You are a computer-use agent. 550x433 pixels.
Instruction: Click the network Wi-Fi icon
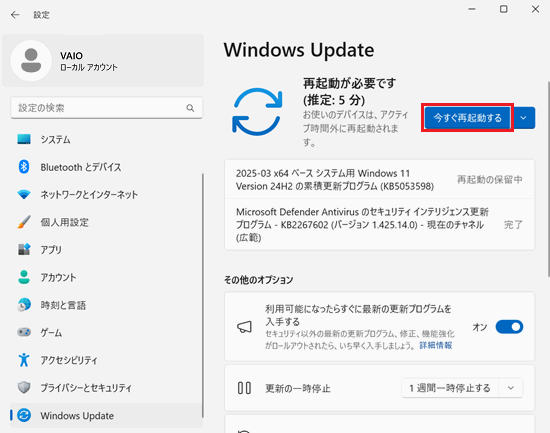tap(24, 194)
